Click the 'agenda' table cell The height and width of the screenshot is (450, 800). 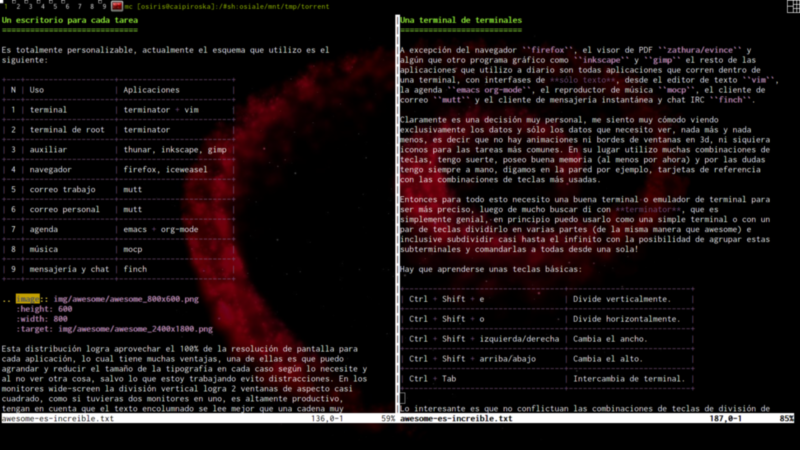click(43, 229)
